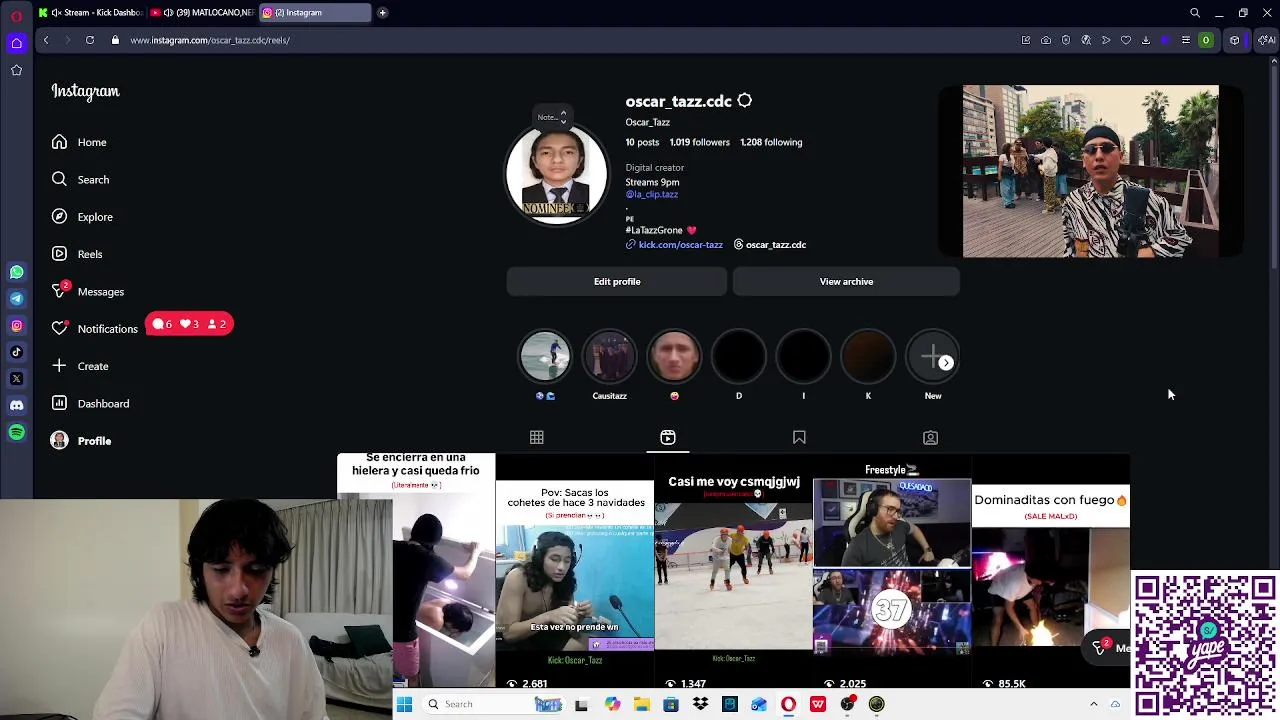
Task: Open Explore compass in sidebar
Action: 83,217
